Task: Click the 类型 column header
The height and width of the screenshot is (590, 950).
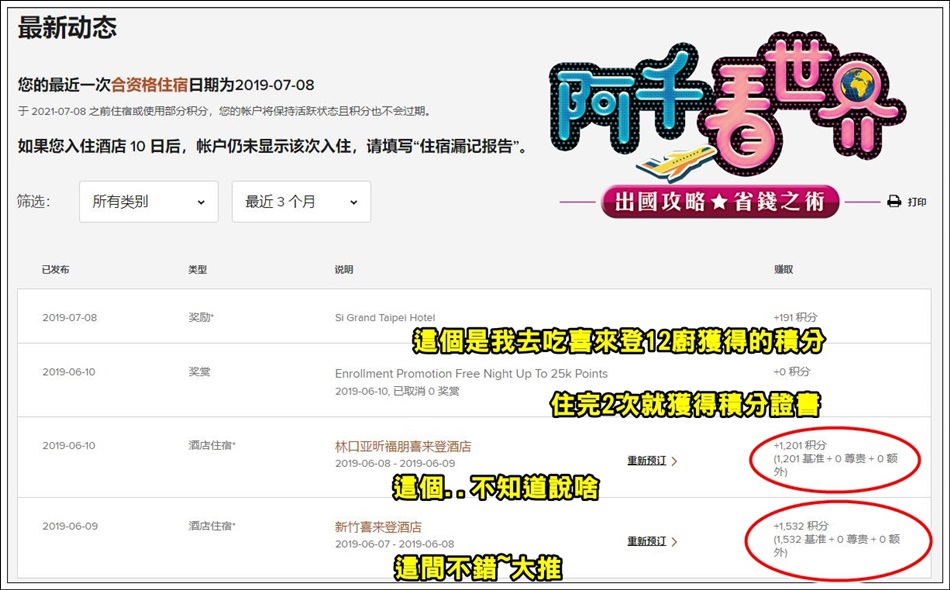Action: pyautogui.click(x=198, y=270)
